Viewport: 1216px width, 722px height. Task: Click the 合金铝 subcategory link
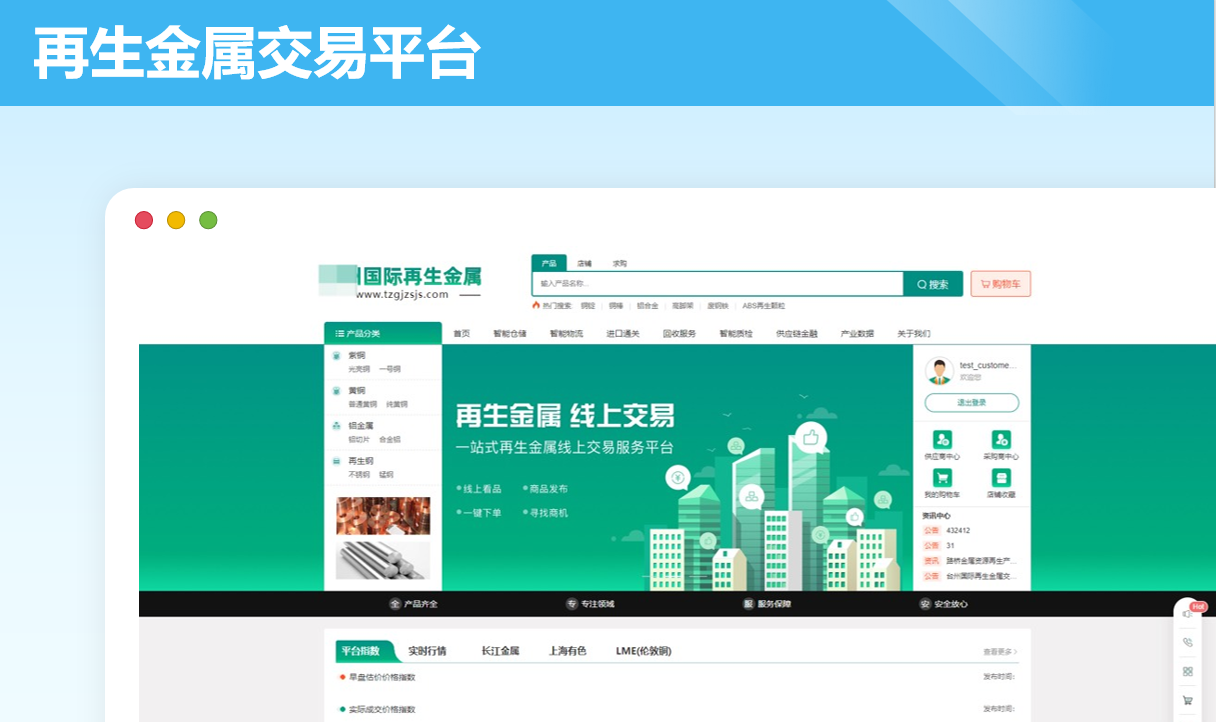(390, 439)
